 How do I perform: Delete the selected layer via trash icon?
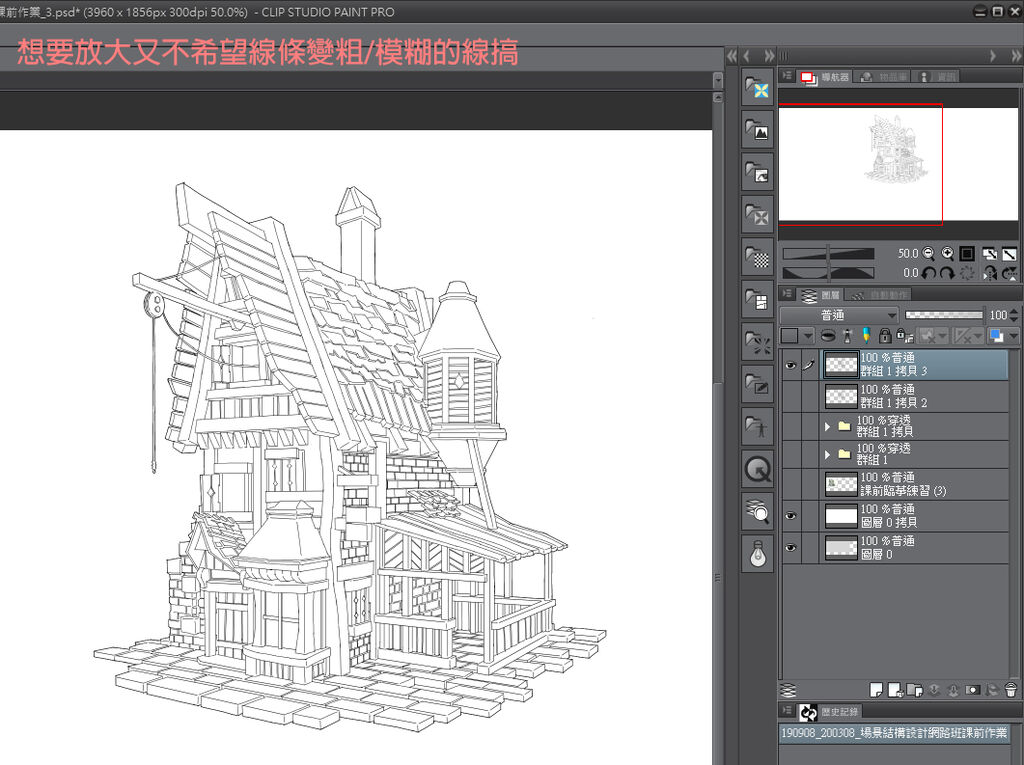click(x=1010, y=690)
